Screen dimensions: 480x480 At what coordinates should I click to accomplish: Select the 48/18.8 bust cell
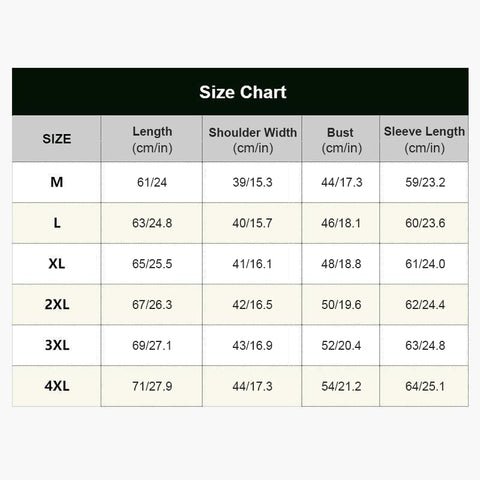pos(341,264)
